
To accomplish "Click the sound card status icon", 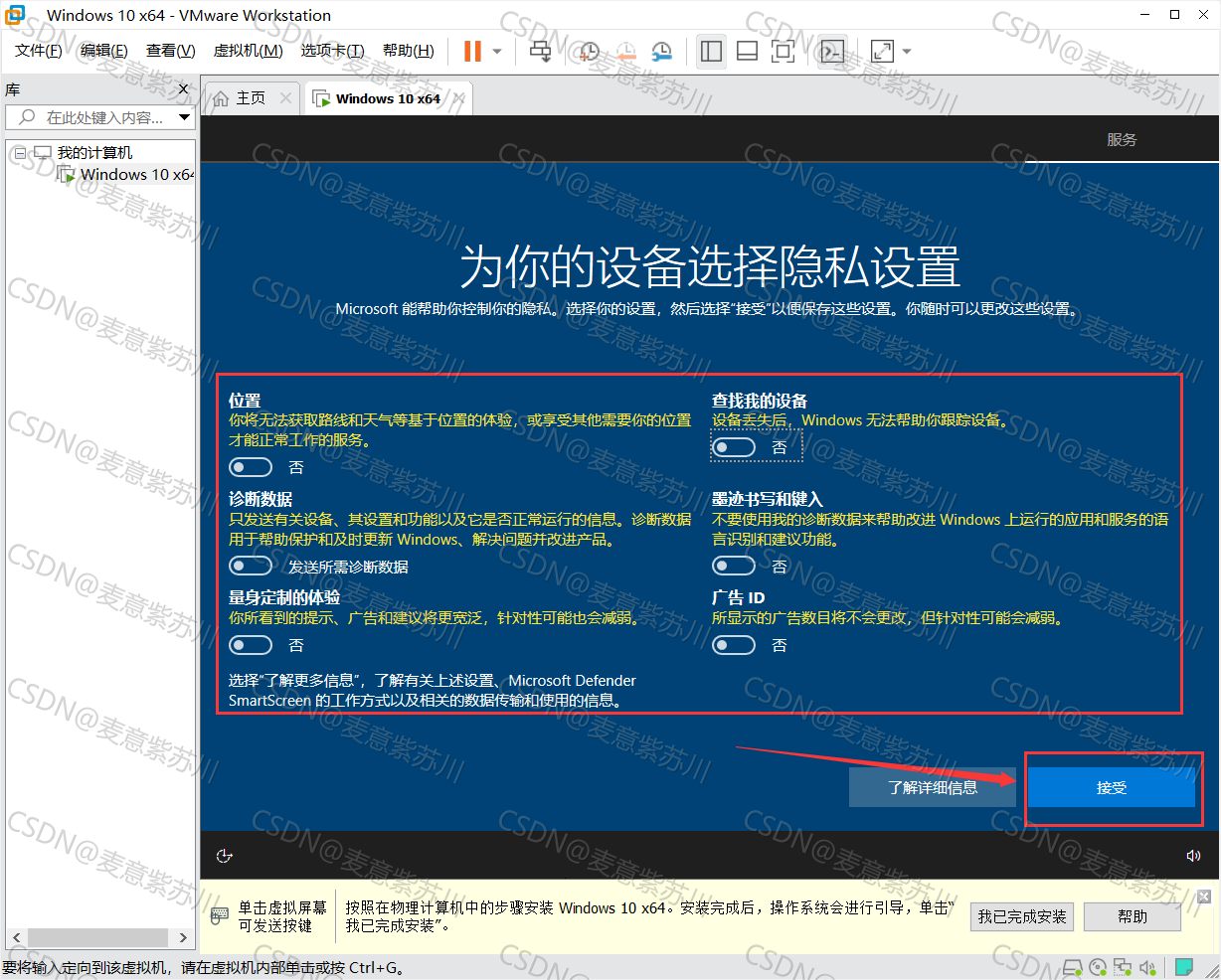I will (x=1148, y=966).
